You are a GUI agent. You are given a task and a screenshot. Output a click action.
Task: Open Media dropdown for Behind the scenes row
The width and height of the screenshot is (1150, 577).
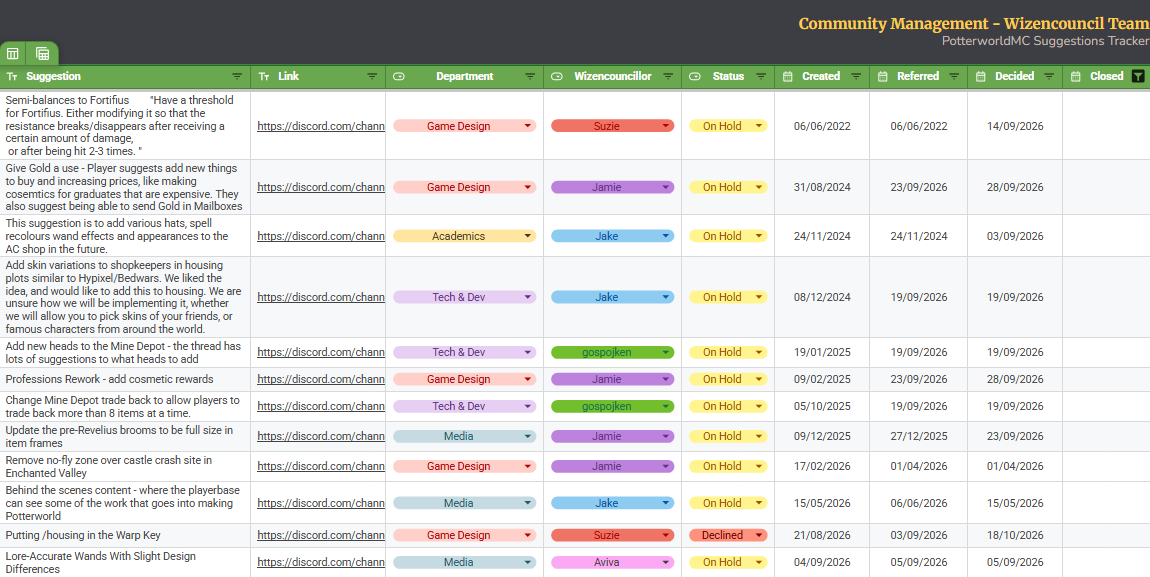464,503
